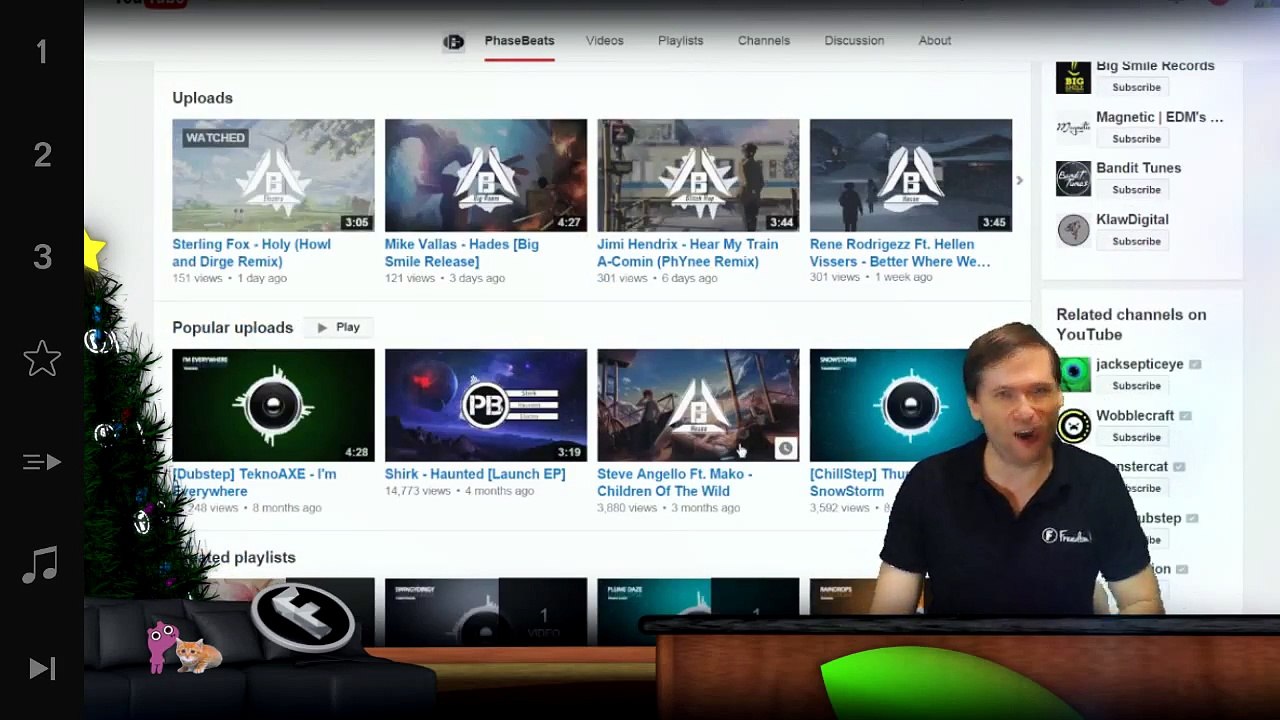Click 'Steve Angello Ft. Mako - Children Of The Wild' title

point(675,483)
